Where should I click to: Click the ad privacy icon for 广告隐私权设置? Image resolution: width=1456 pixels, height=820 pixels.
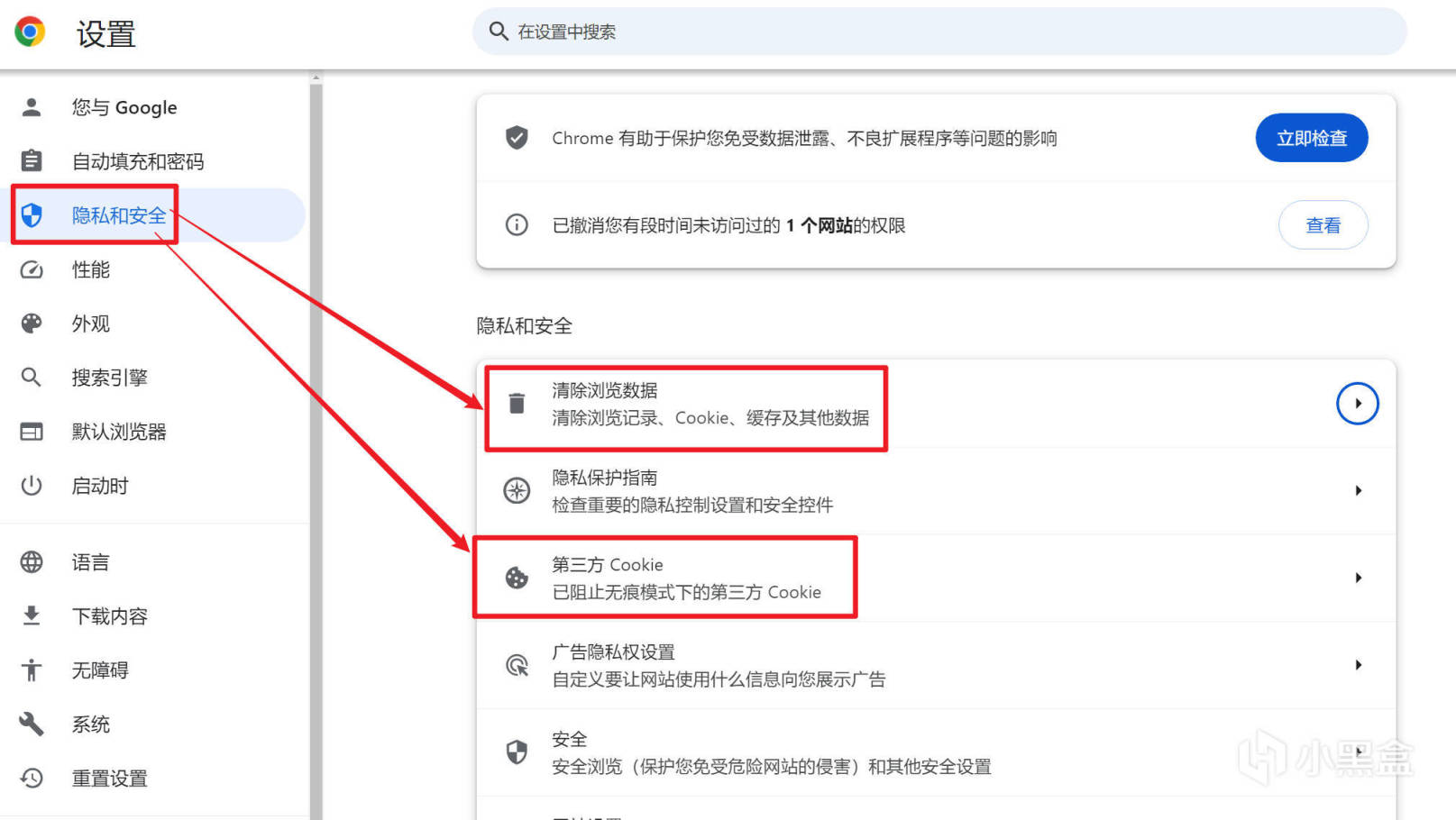(x=517, y=665)
